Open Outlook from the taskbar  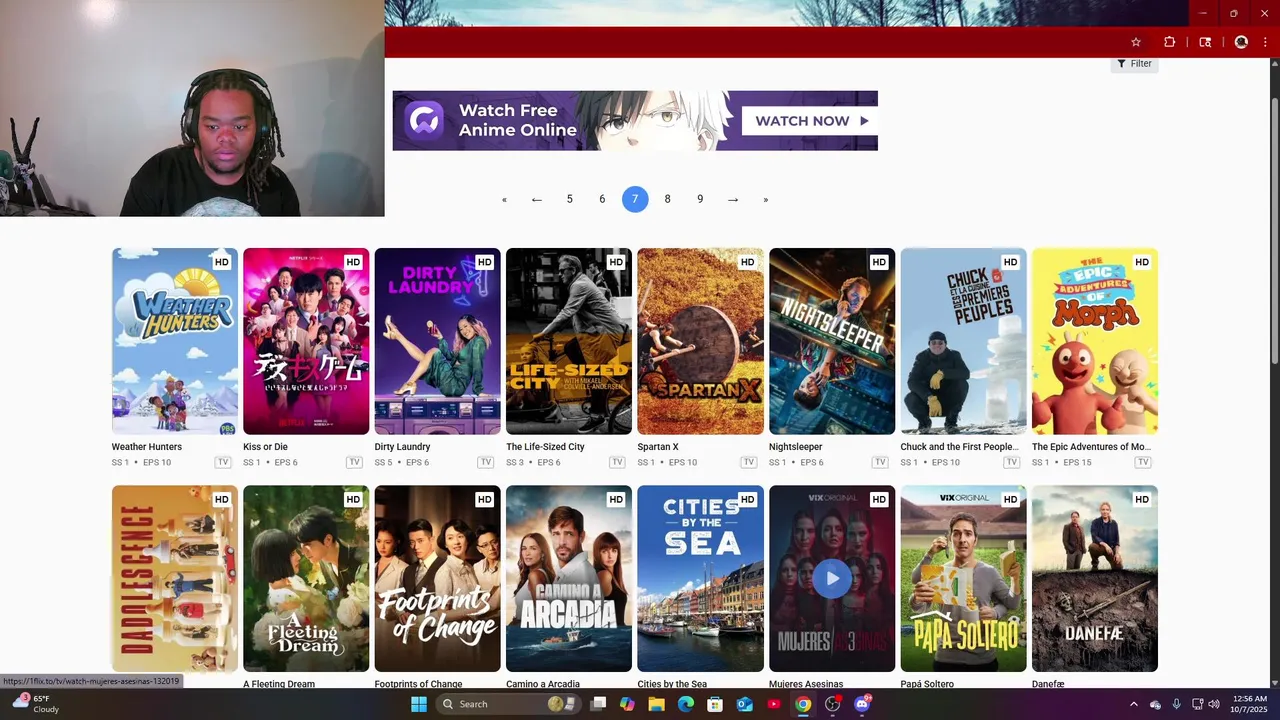pyautogui.click(x=744, y=704)
